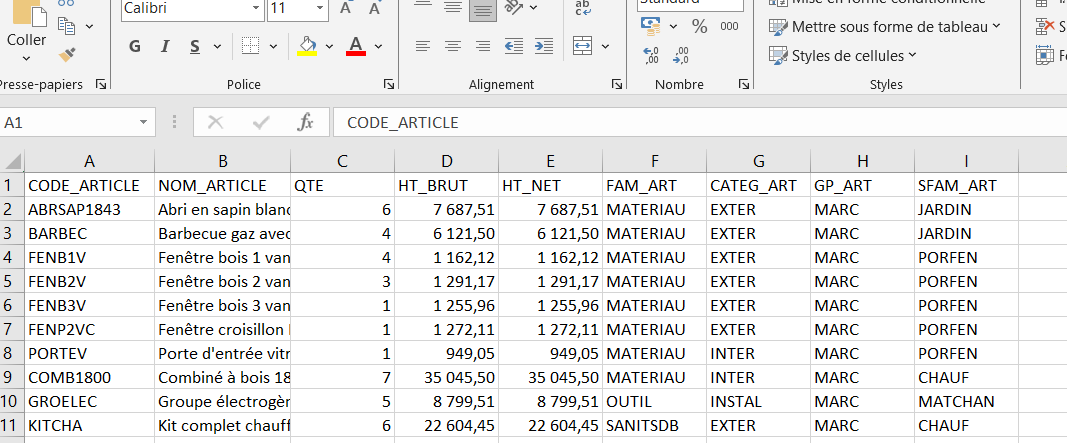Viewport: 1067px width, 443px height.
Task: Open the borders dropdown arrow
Action: pos(273,46)
